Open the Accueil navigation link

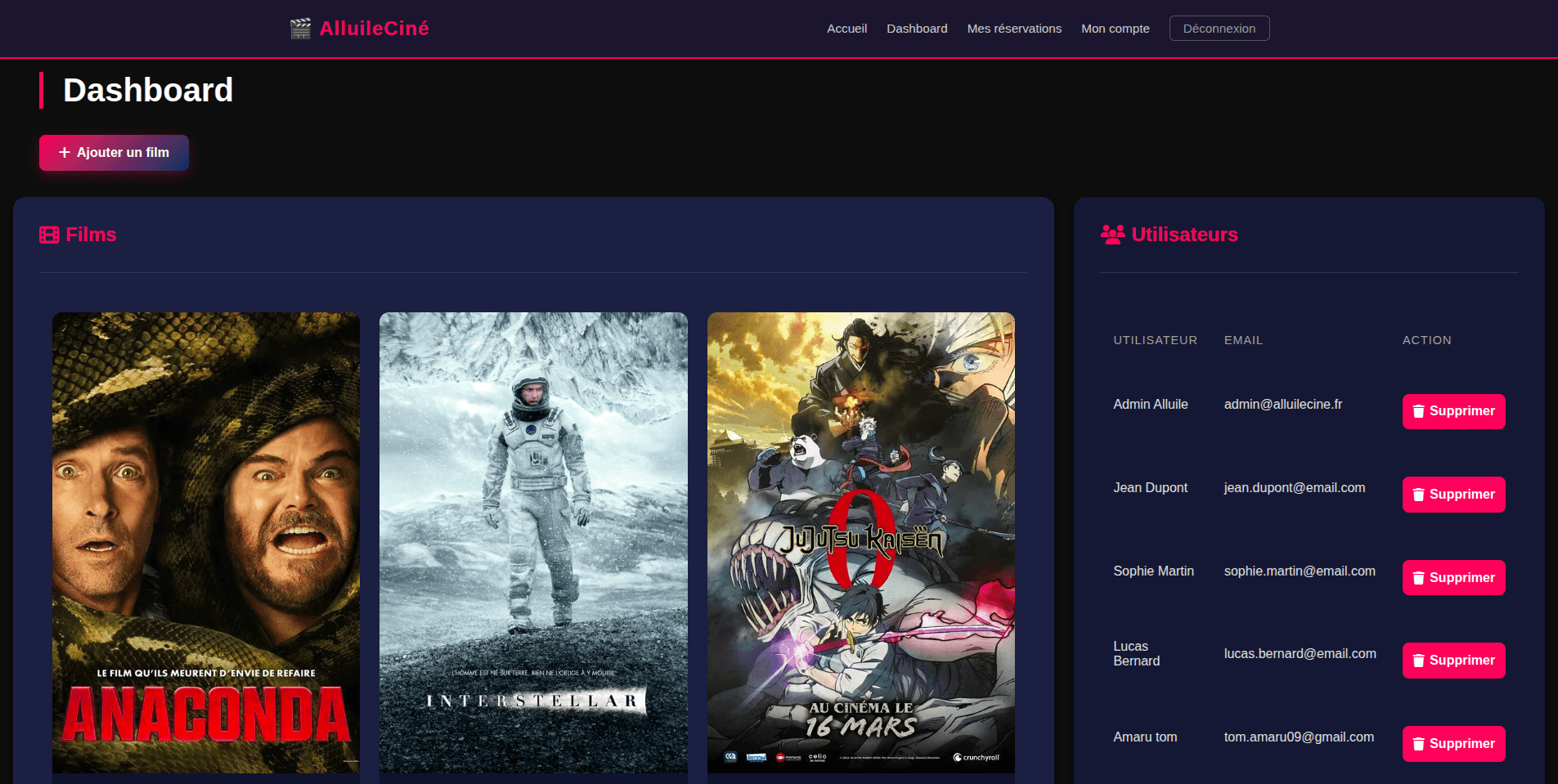pyautogui.click(x=846, y=29)
